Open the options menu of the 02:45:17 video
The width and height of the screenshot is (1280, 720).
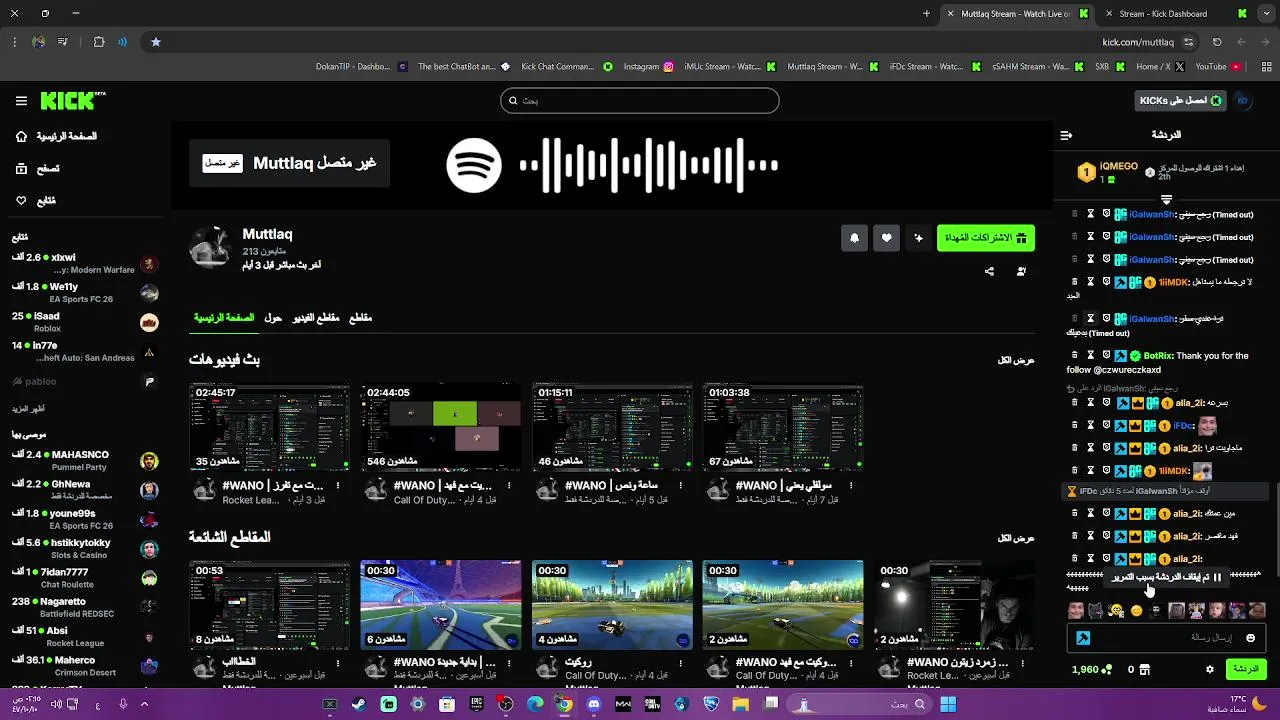click(x=338, y=486)
